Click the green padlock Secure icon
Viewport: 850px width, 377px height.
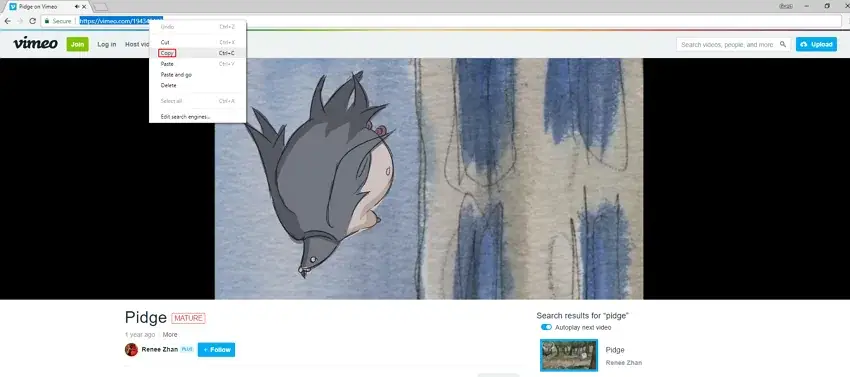pos(47,21)
